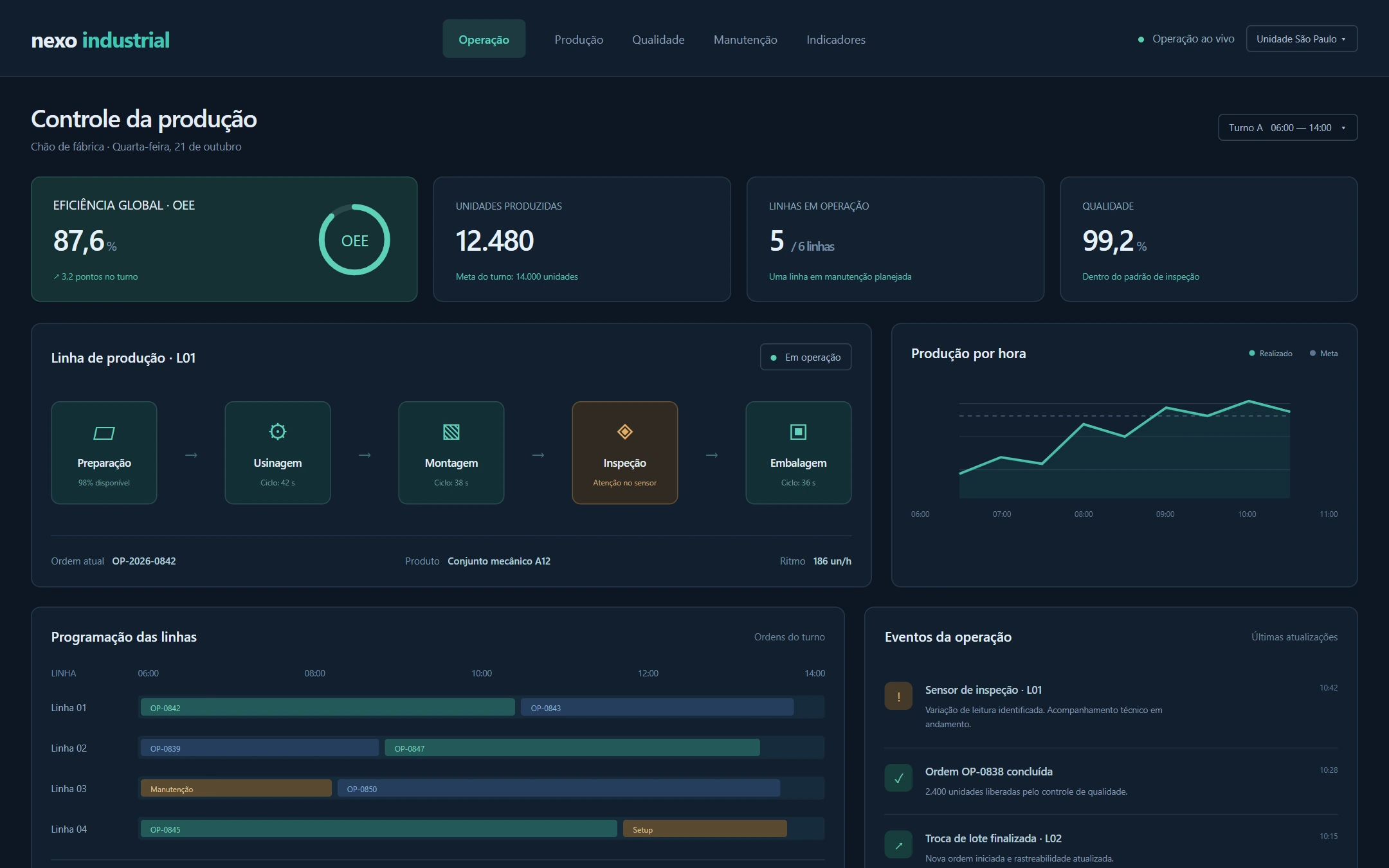Click the Usinagem gear icon
This screenshot has height=868, width=1389.
pyautogui.click(x=277, y=431)
